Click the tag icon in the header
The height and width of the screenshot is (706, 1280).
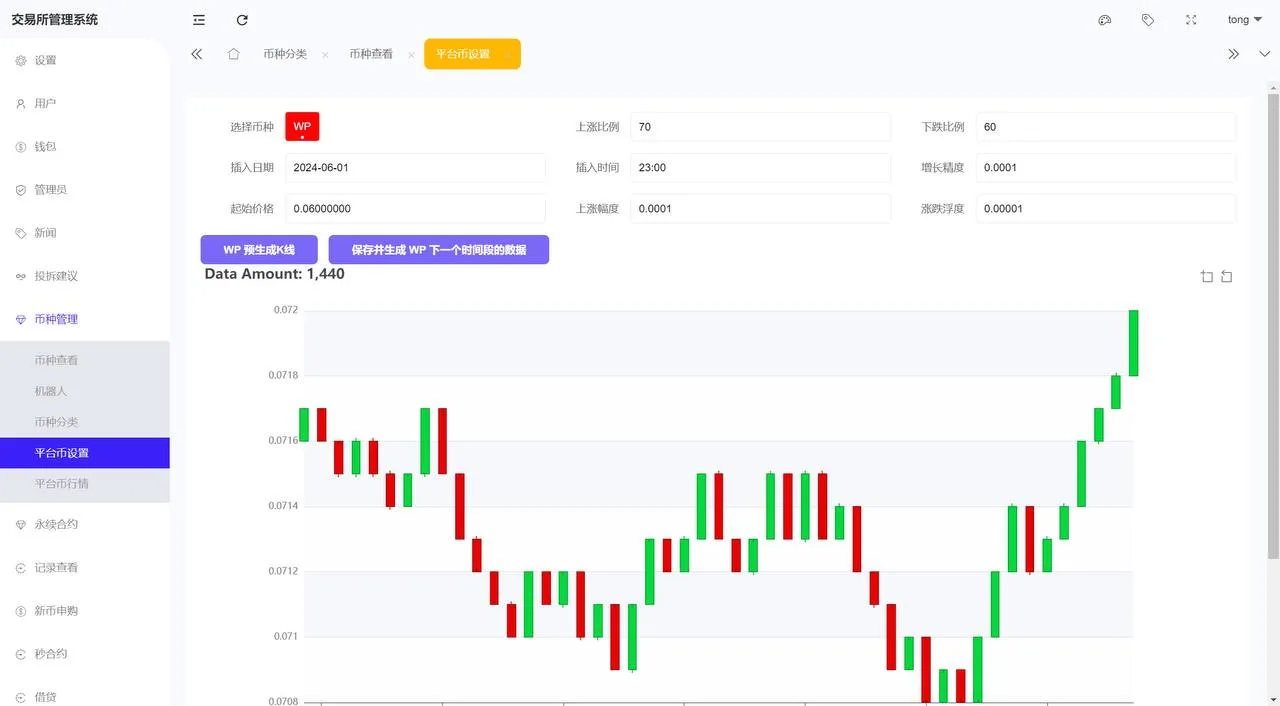pos(1148,20)
